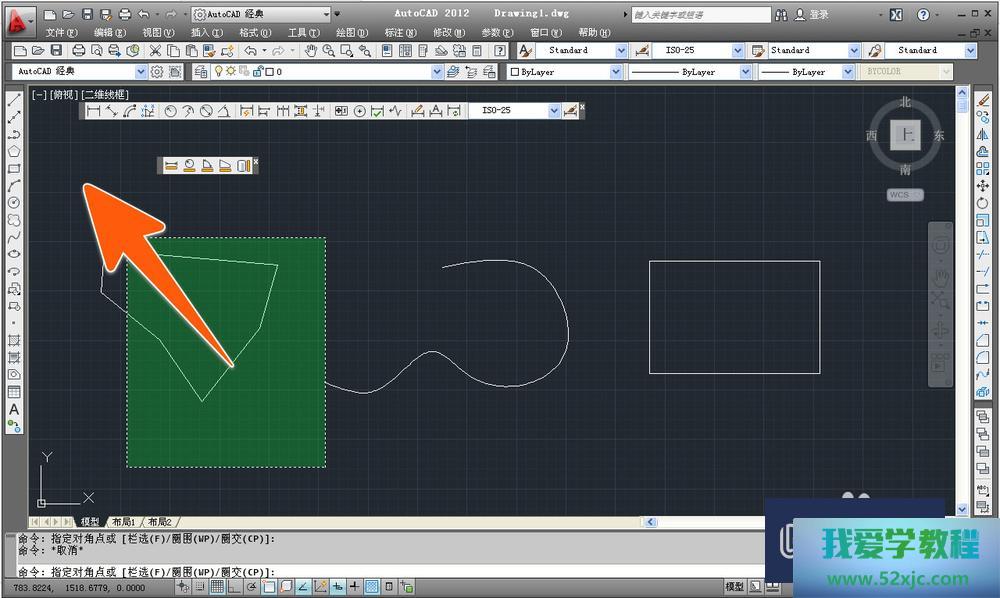Click the Erase tool in modify toolbar
The width and height of the screenshot is (1000, 598).
click(x=983, y=99)
